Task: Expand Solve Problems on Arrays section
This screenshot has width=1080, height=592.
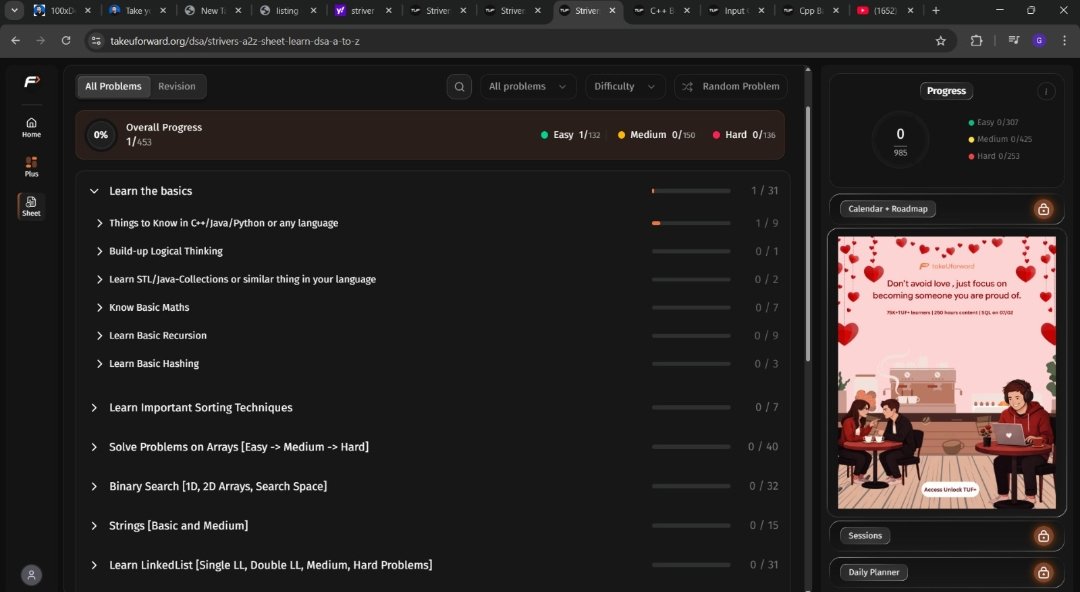Action: click(94, 447)
